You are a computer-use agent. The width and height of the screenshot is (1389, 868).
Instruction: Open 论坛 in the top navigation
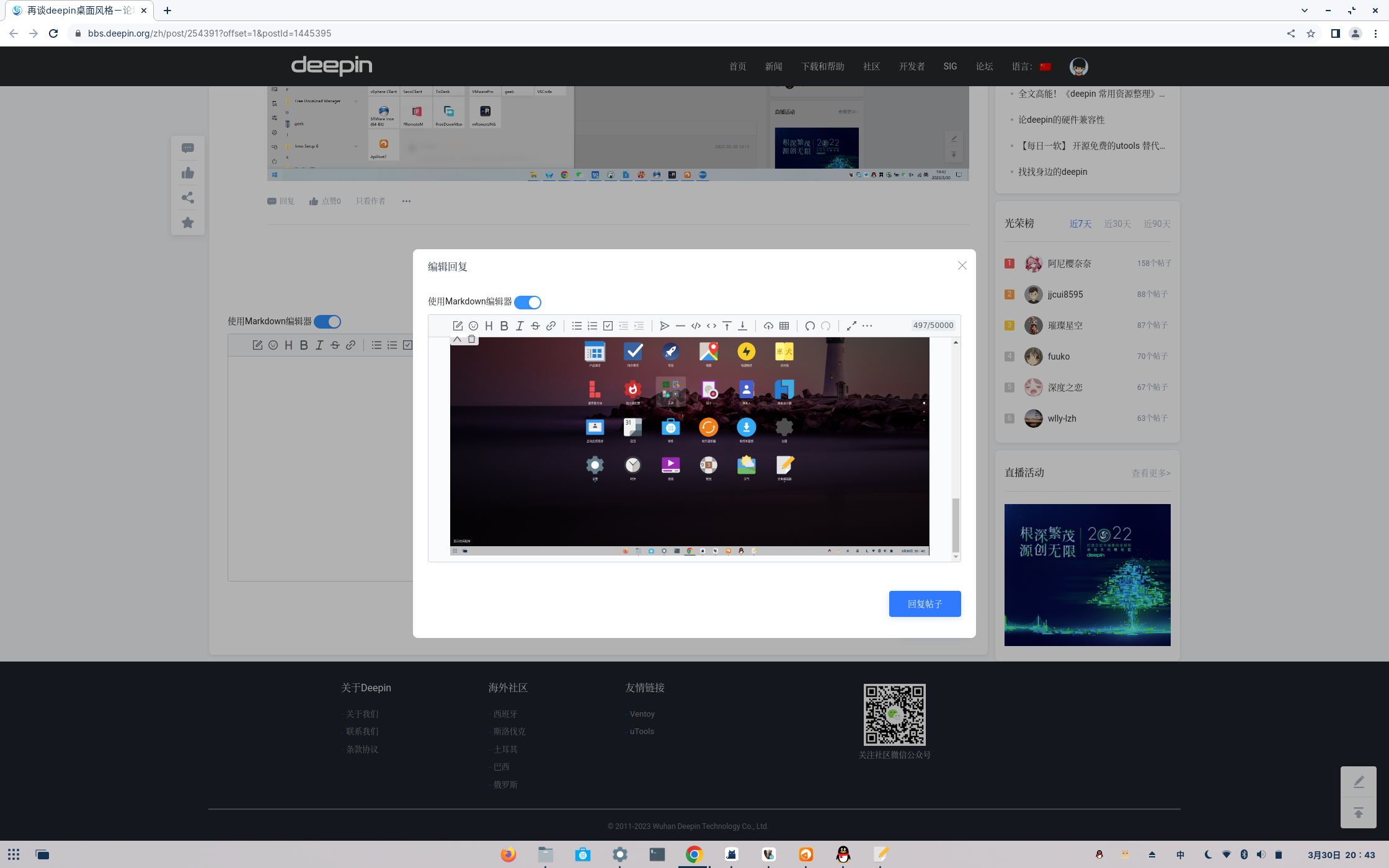(984, 66)
